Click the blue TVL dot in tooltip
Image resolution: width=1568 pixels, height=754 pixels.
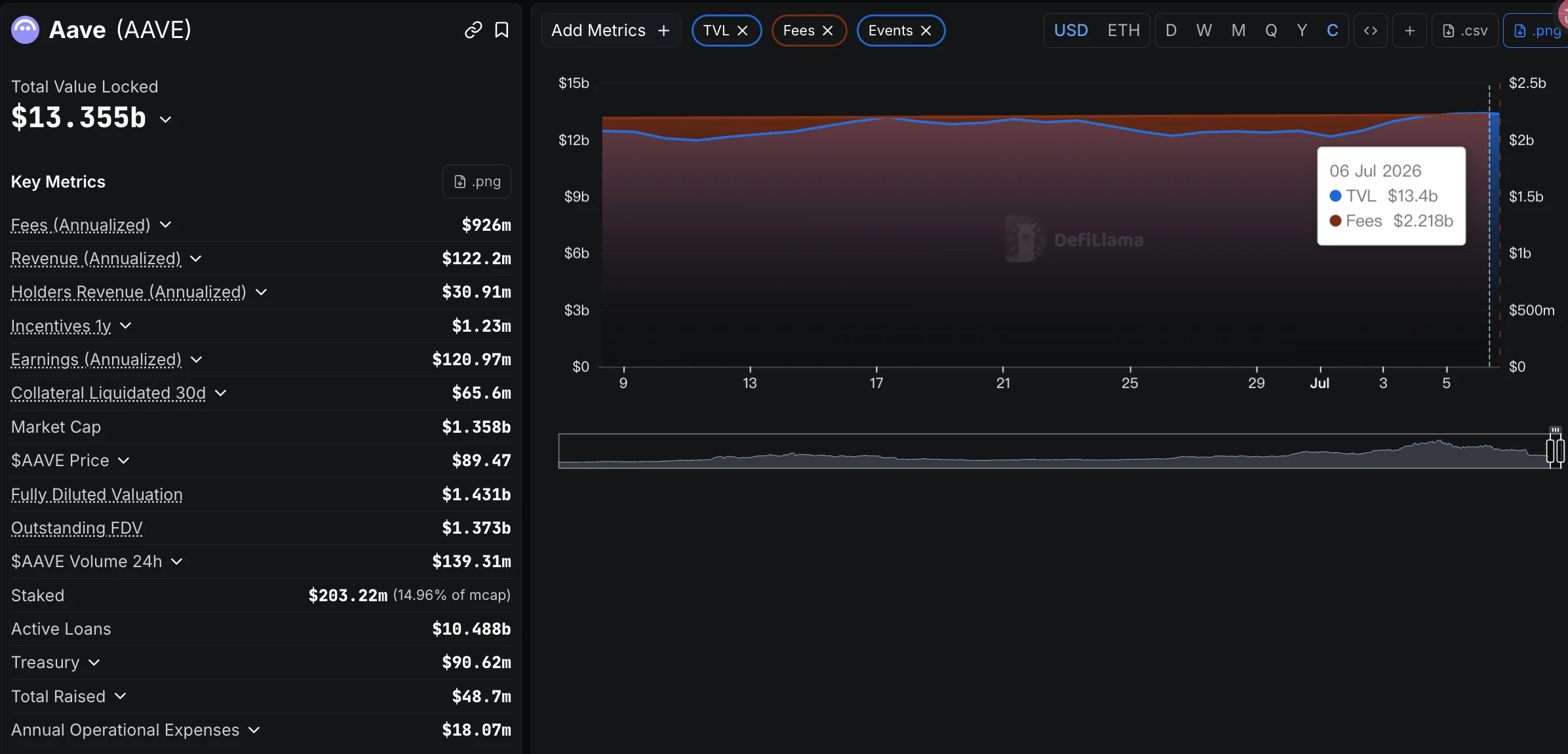(1335, 196)
